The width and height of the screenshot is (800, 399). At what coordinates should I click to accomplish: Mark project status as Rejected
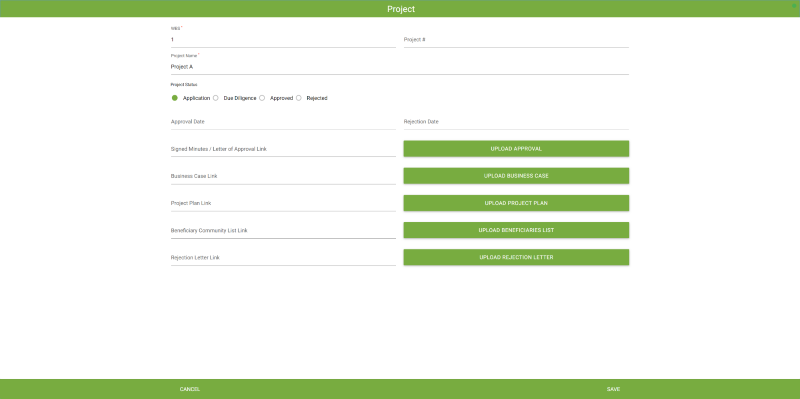pyautogui.click(x=298, y=98)
